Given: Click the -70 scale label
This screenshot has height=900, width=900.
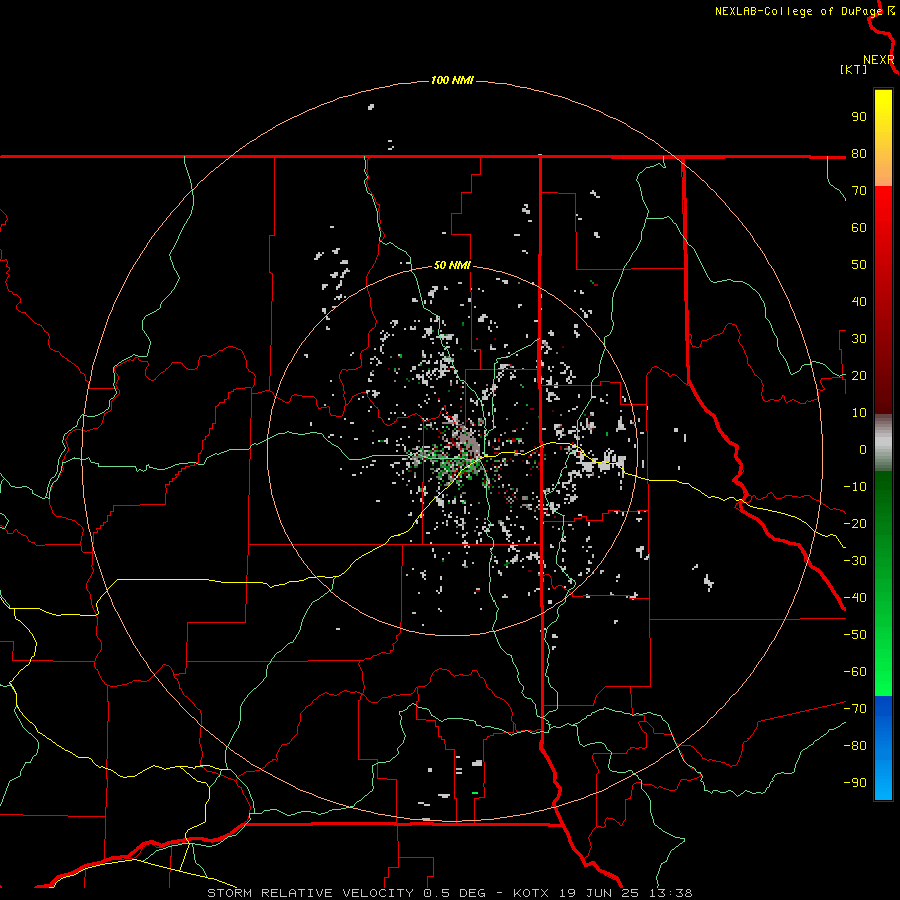Looking at the screenshot, I should [x=855, y=709].
